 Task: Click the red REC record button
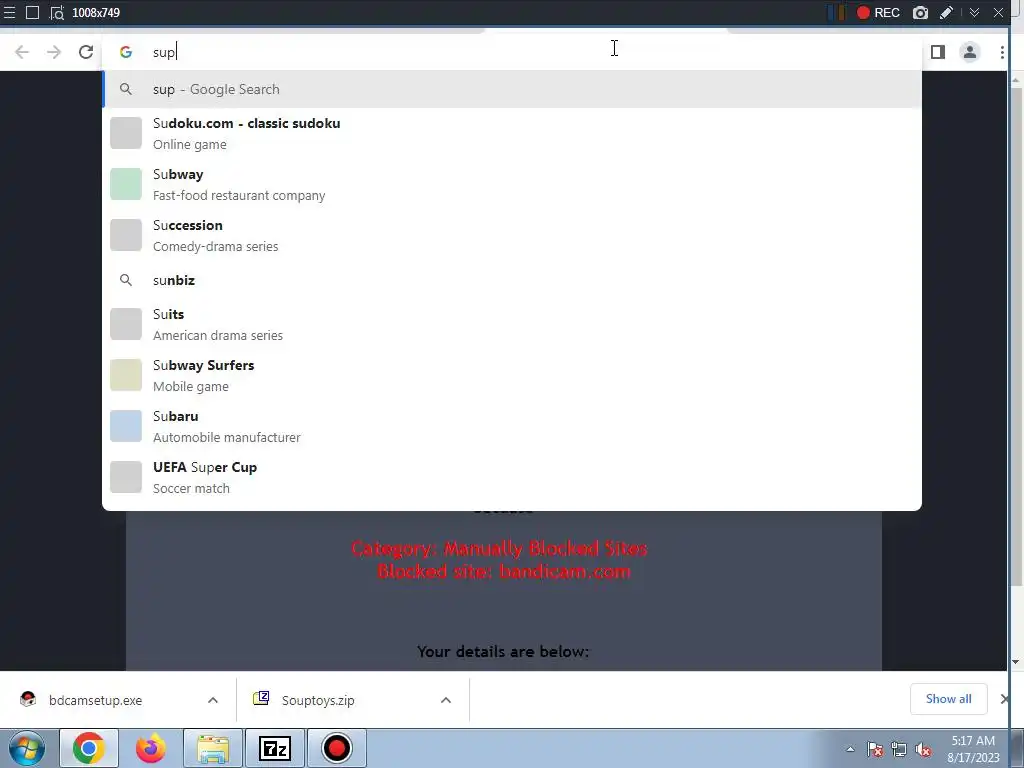pos(878,12)
